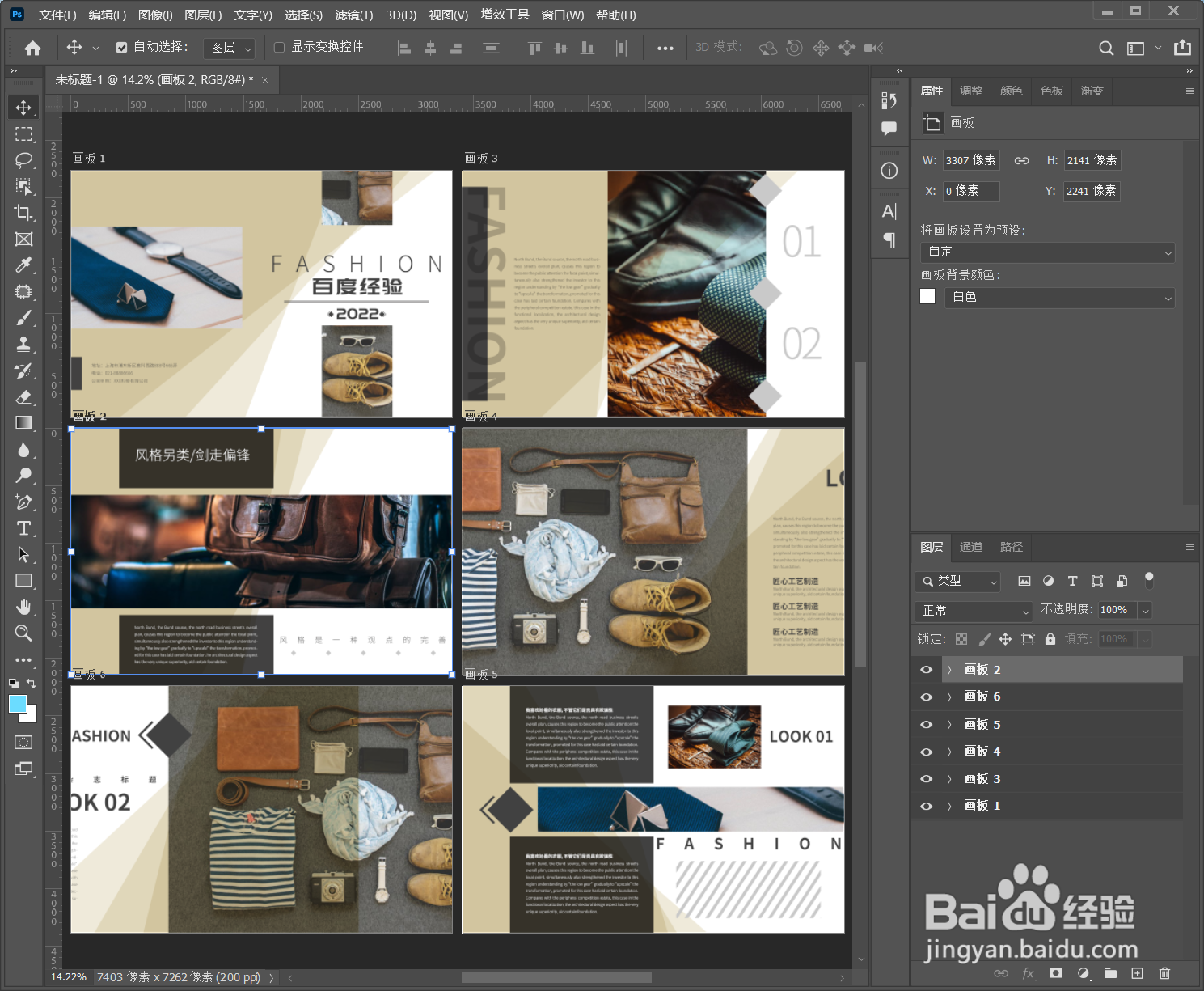The height and width of the screenshot is (991, 1204).
Task: Select the Gradient tool
Action: 23,422
